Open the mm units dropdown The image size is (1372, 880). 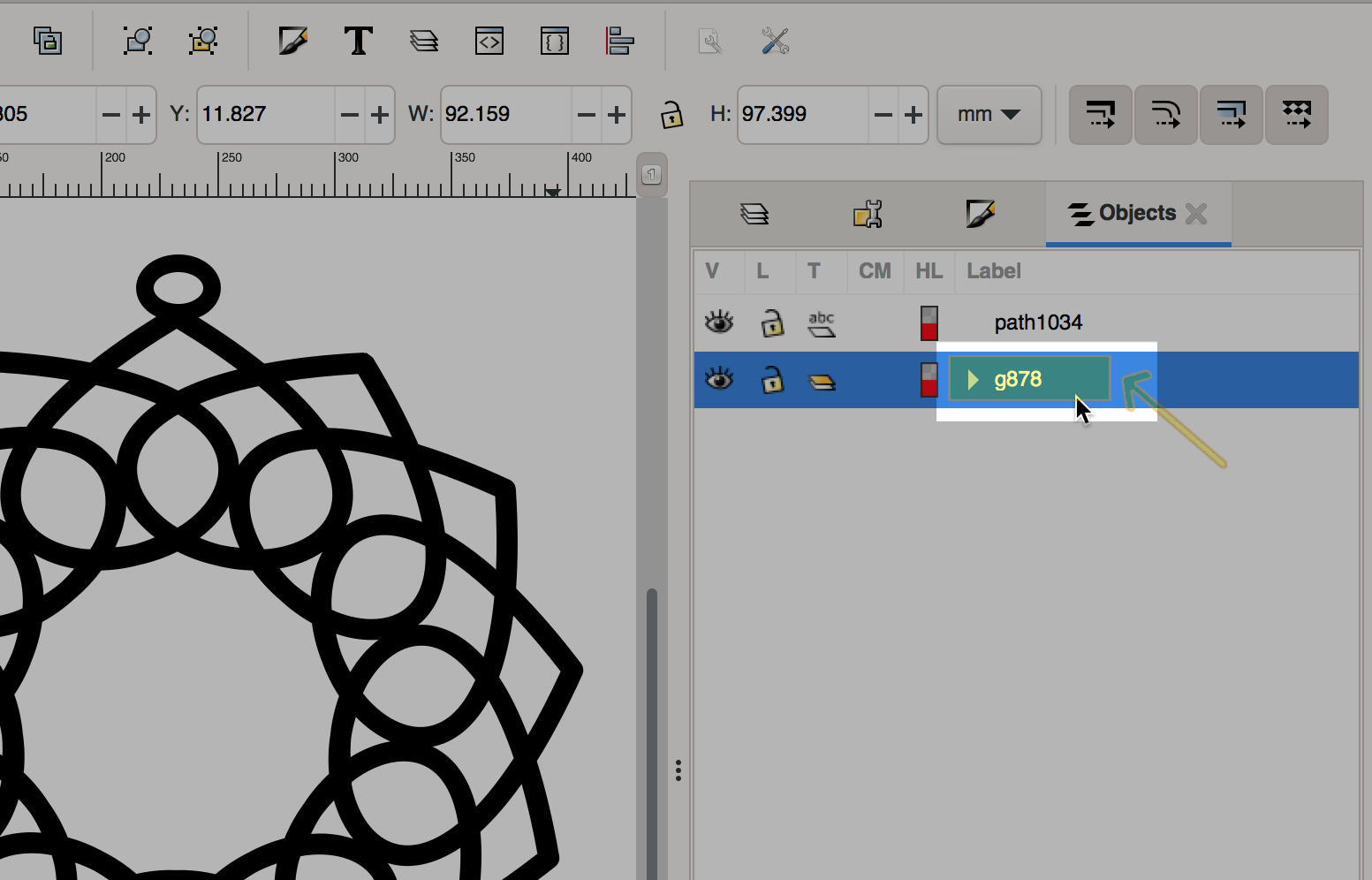(989, 115)
